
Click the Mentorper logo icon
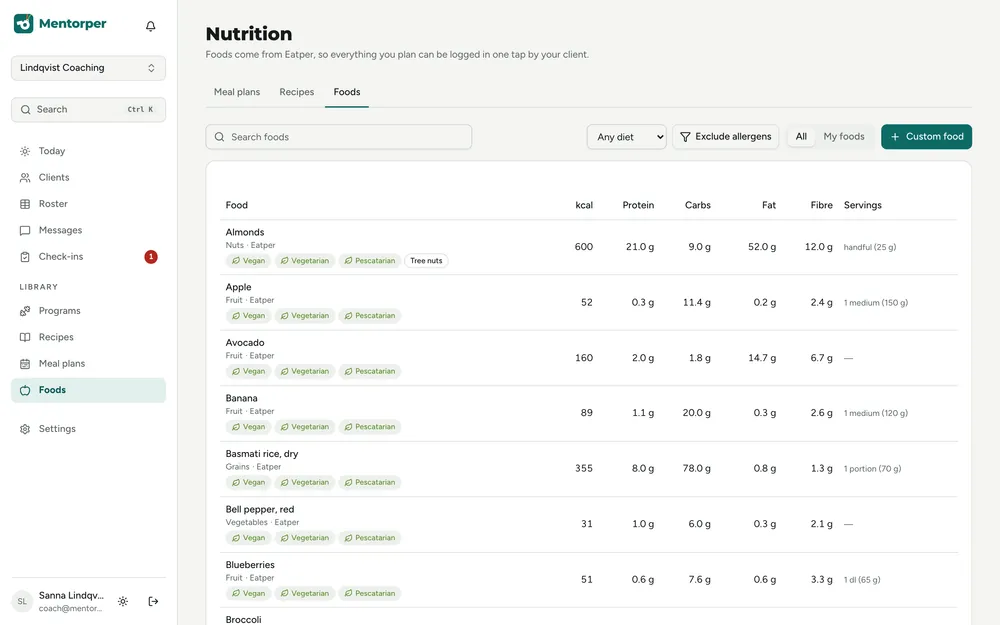coord(24,24)
